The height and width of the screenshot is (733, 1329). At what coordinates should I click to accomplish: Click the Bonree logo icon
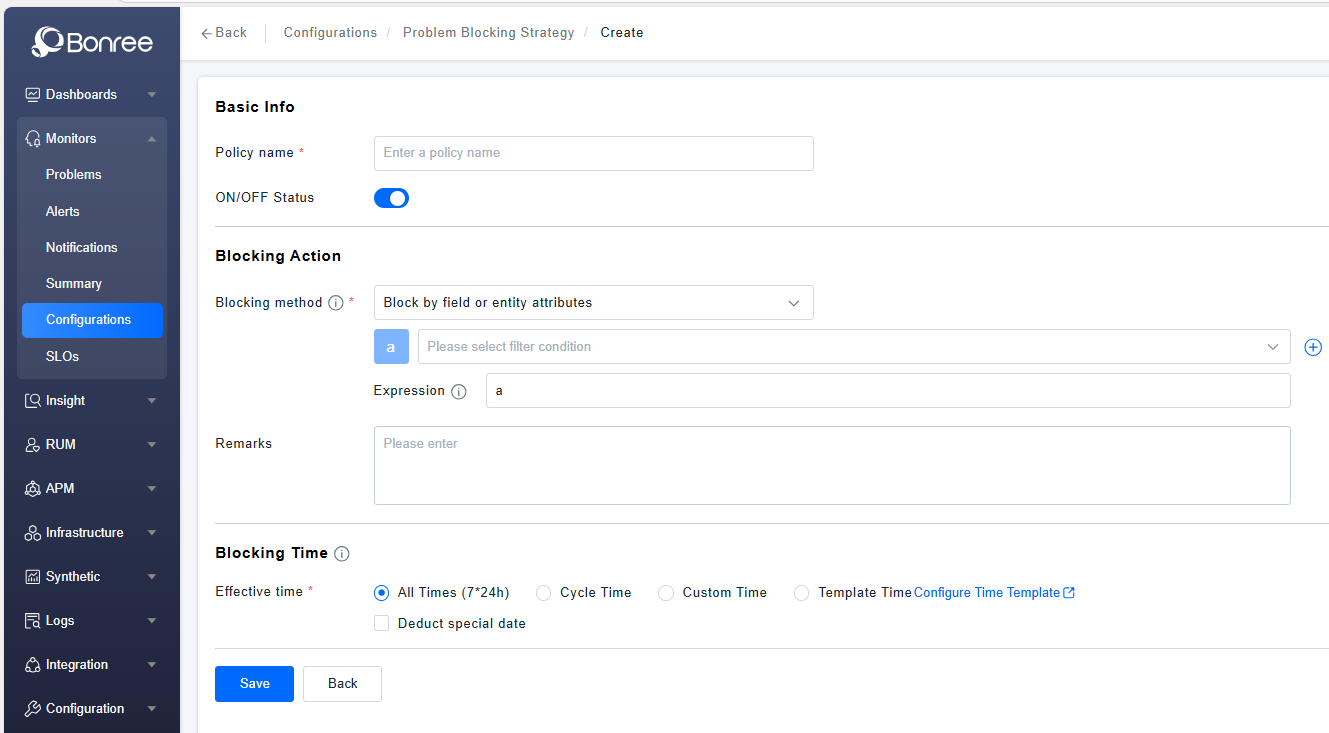[48, 41]
